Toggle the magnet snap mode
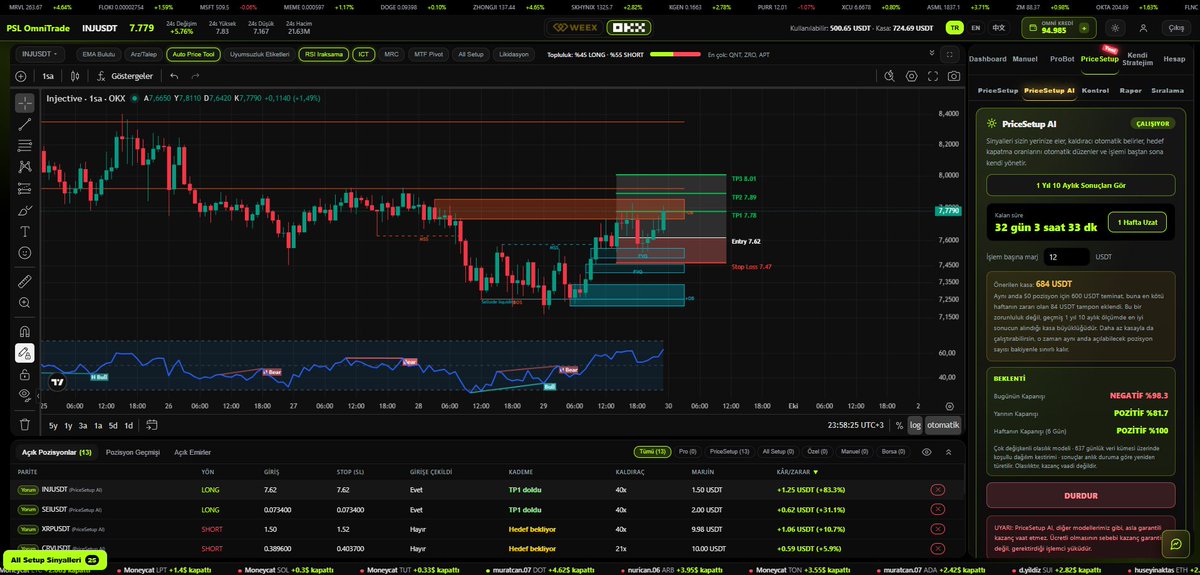This screenshot has height=575, width=1200. pos(25,330)
